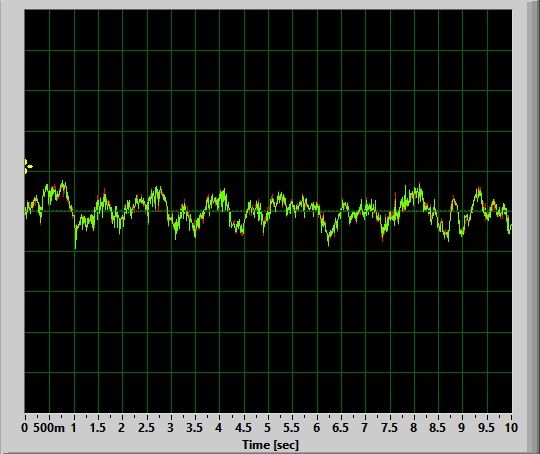Viewport: 540px width, 454px height.
Task: Click the "Time [sec]" axis label
Action: point(270,444)
